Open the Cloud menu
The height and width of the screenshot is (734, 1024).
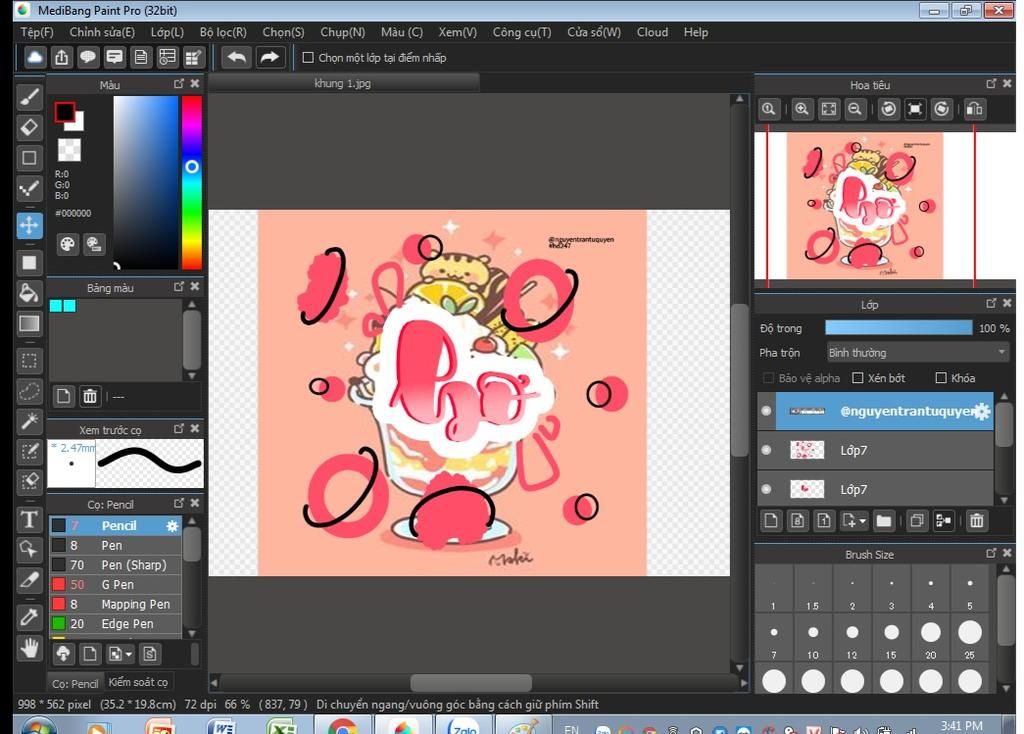click(652, 32)
